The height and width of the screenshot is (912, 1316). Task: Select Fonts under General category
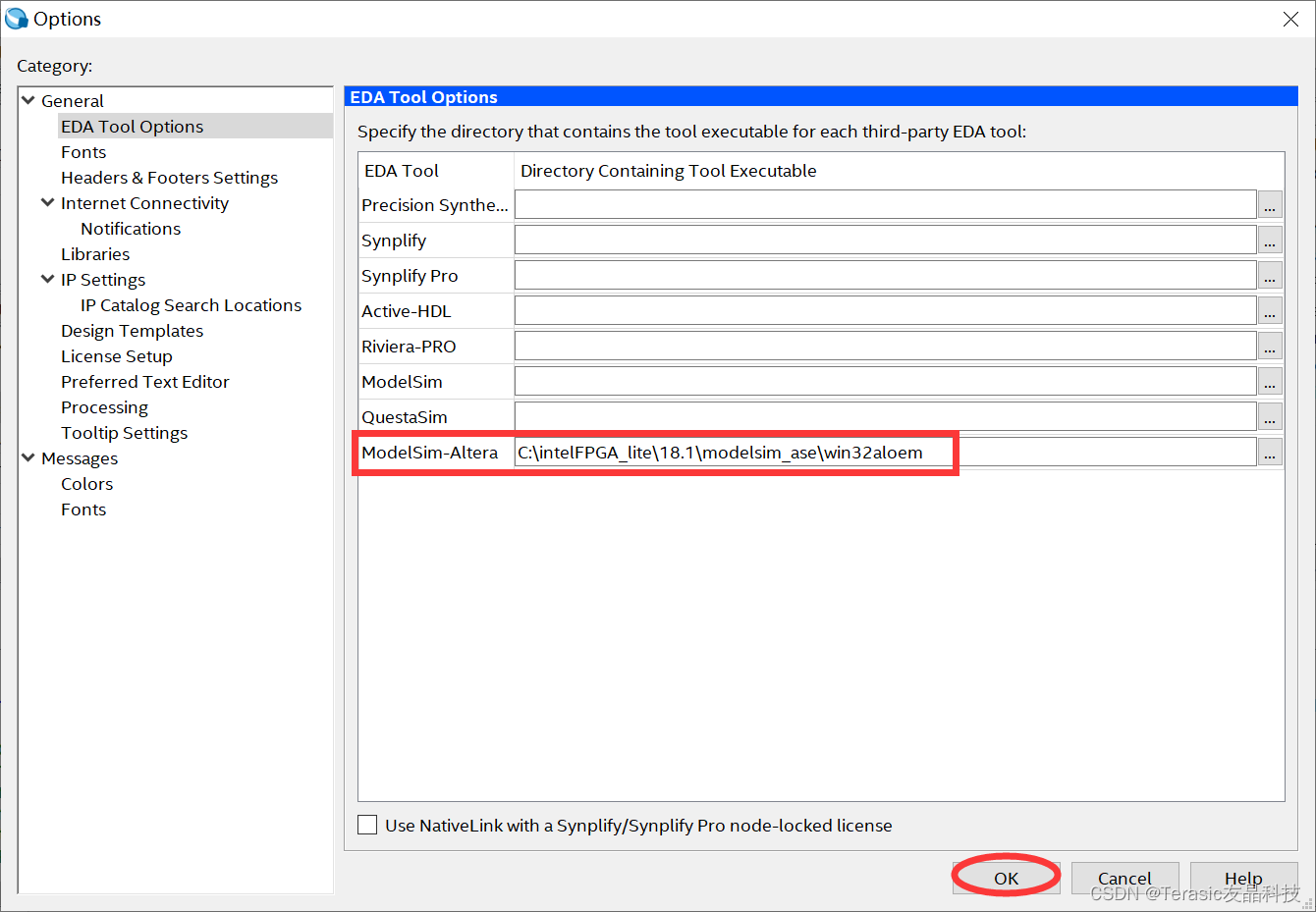coord(83,151)
